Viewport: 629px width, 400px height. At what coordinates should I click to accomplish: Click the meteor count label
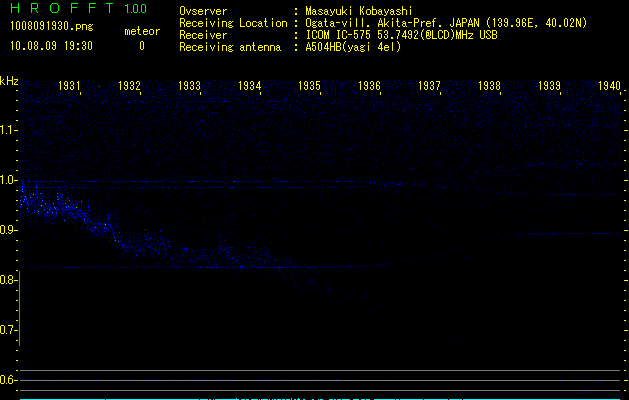point(142,31)
